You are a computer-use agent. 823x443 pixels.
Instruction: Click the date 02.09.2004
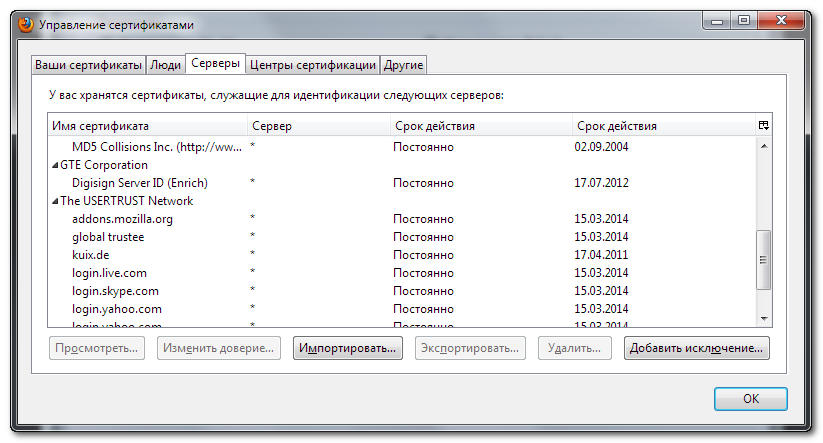click(601, 147)
